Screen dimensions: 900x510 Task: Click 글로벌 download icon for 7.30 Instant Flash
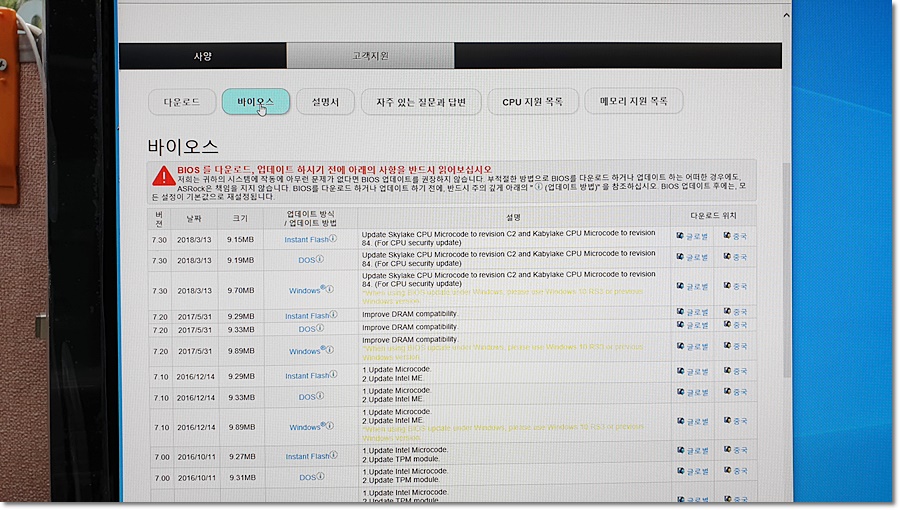click(680, 236)
